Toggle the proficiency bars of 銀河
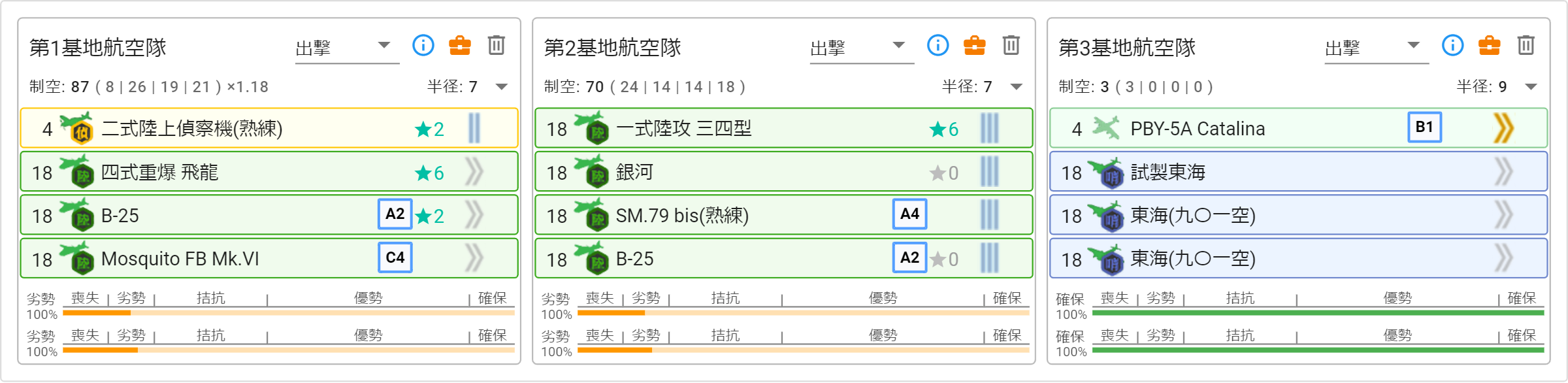The height and width of the screenshot is (383, 1568). click(989, 172)
